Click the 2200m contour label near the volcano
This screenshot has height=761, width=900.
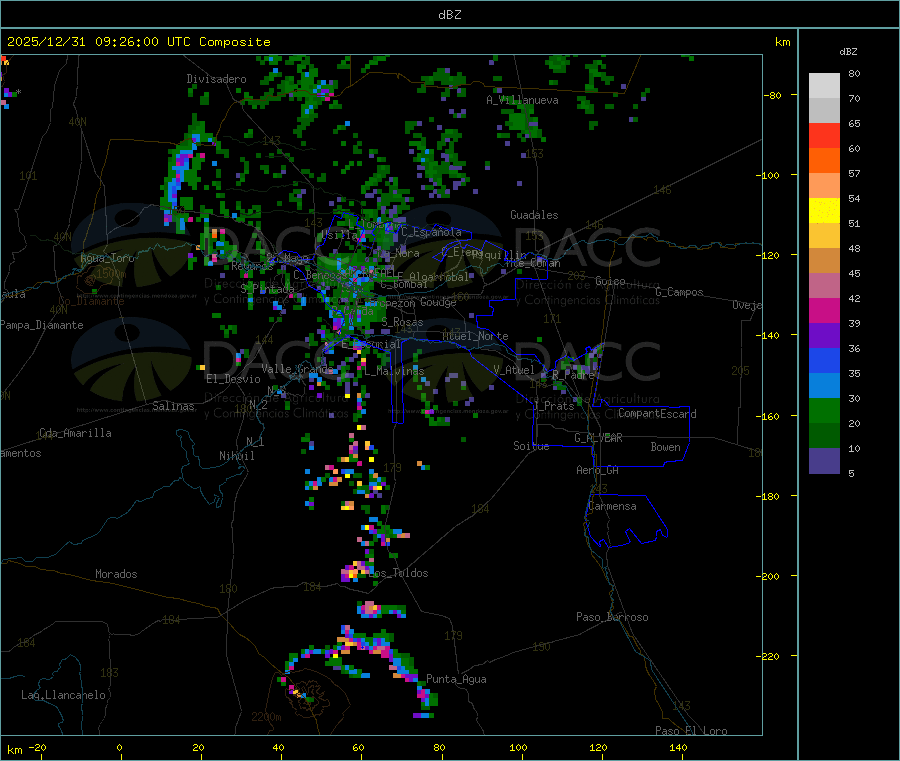pyautogui.click(x=266, y=717)
